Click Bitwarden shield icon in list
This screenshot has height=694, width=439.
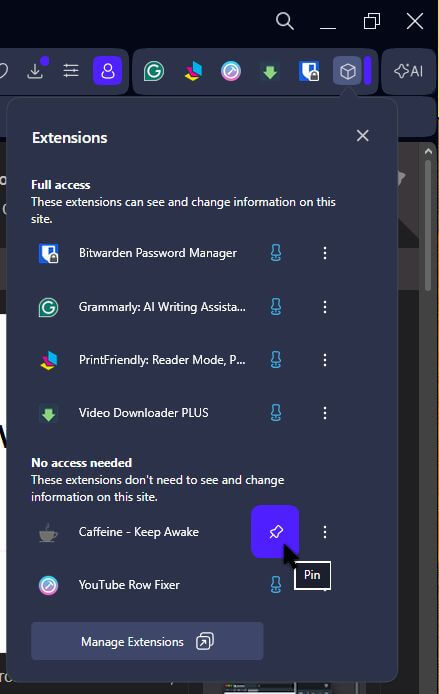pyautogui.click(x=48, y=253)
